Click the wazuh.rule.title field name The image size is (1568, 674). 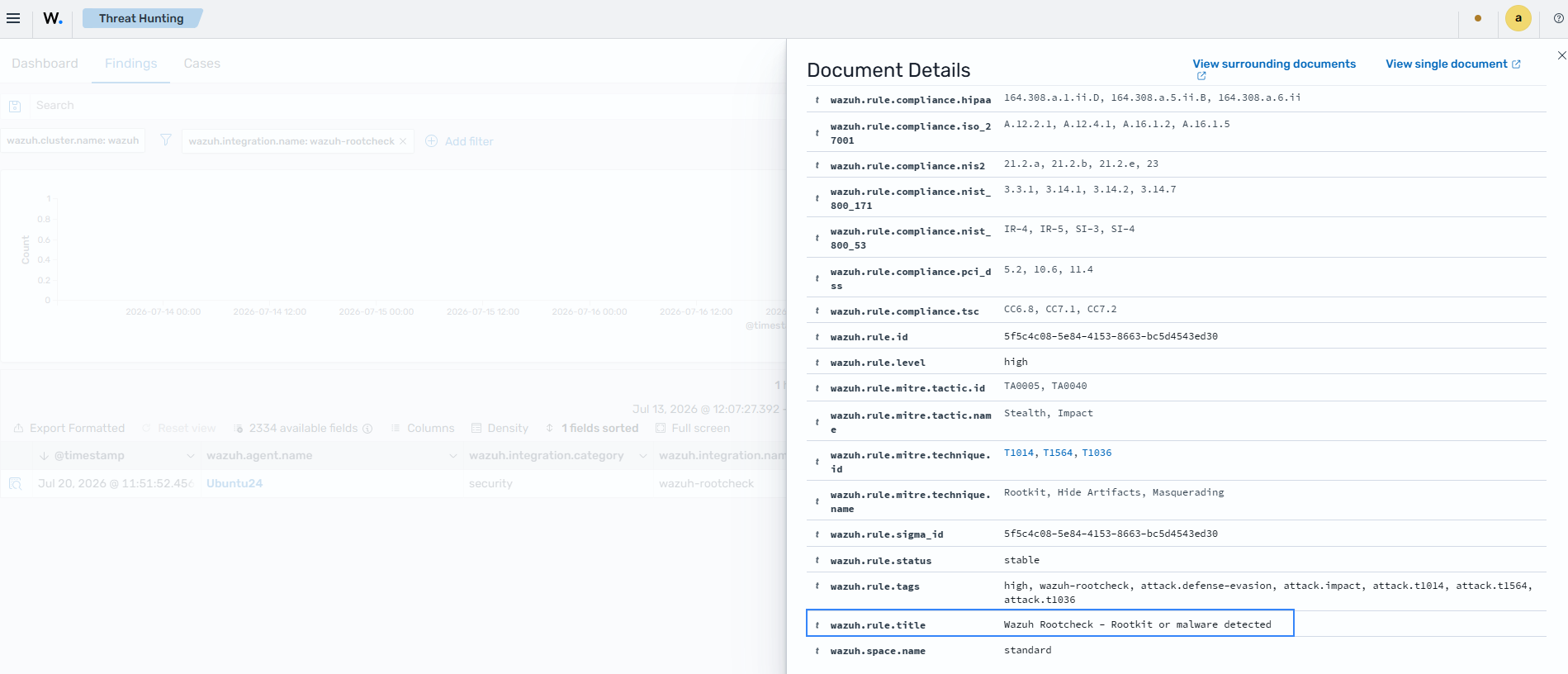tap(878, 626)
